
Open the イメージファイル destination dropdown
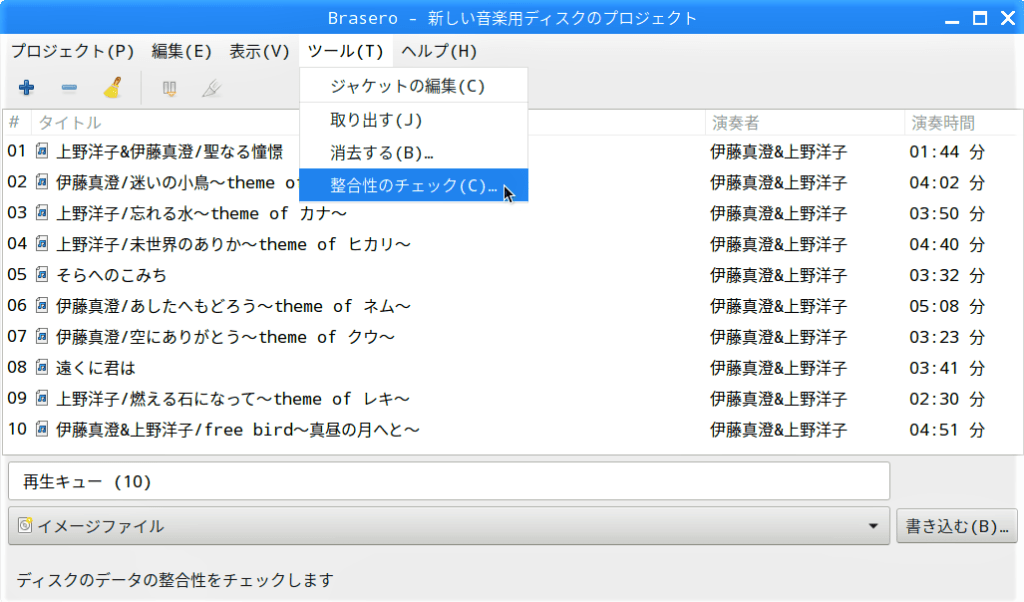point(449,526)
